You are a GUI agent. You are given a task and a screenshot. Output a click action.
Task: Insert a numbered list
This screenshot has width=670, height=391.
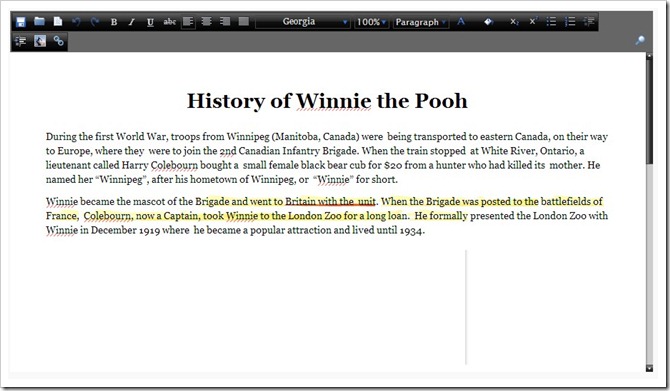click(x=570, y=21)
